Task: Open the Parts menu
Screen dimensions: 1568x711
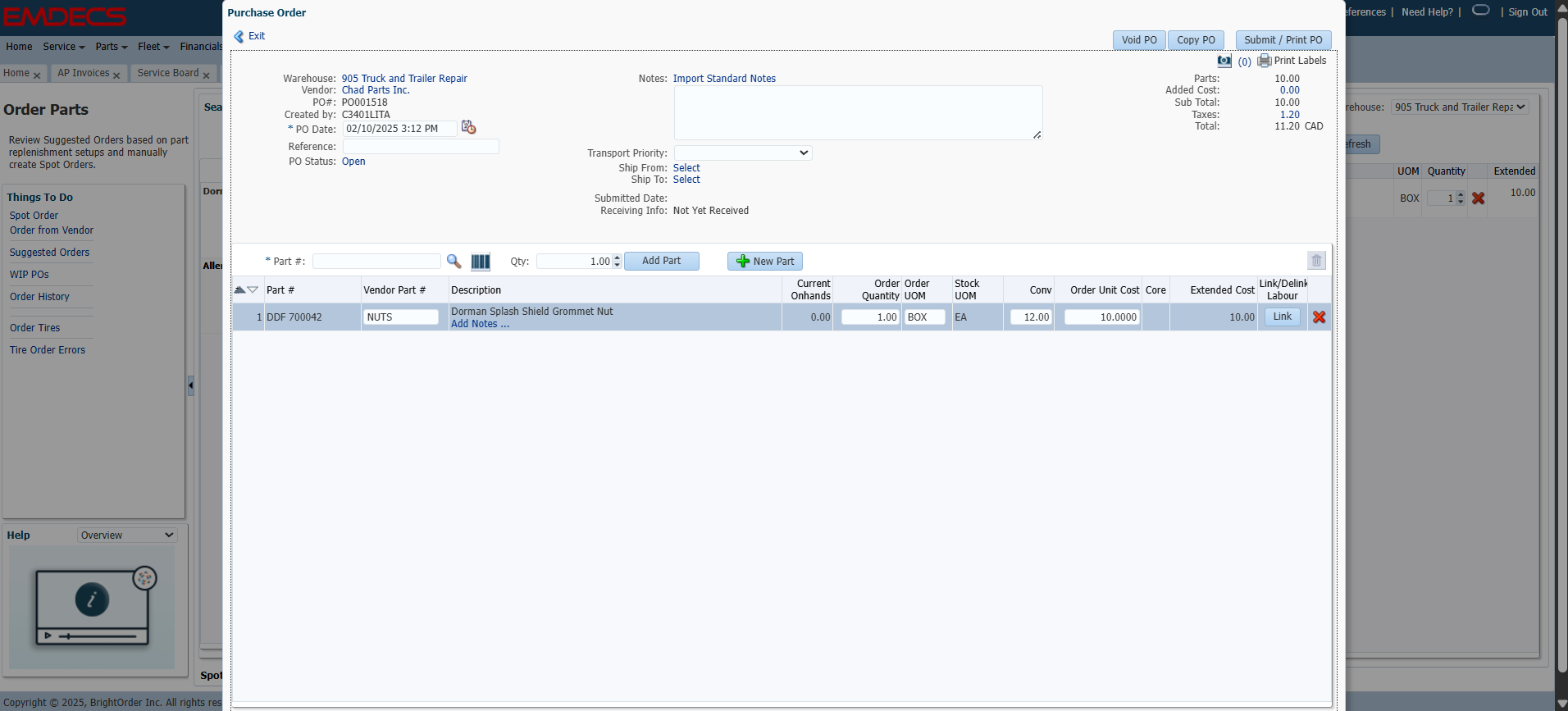Action: click(x=111, y=47)
